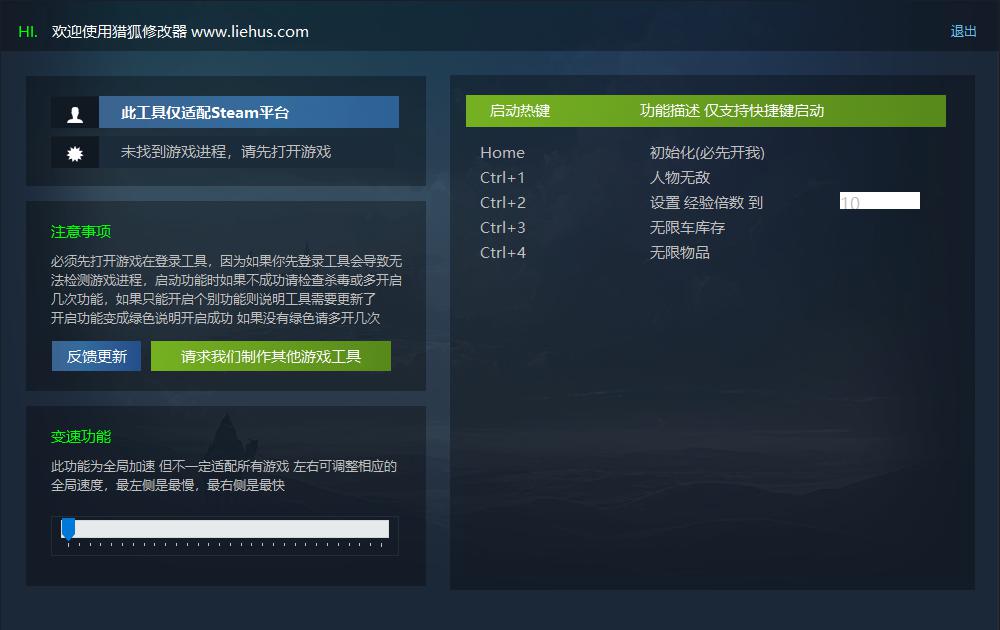Click 设置 经验倍数 到 text

point(706,203)
